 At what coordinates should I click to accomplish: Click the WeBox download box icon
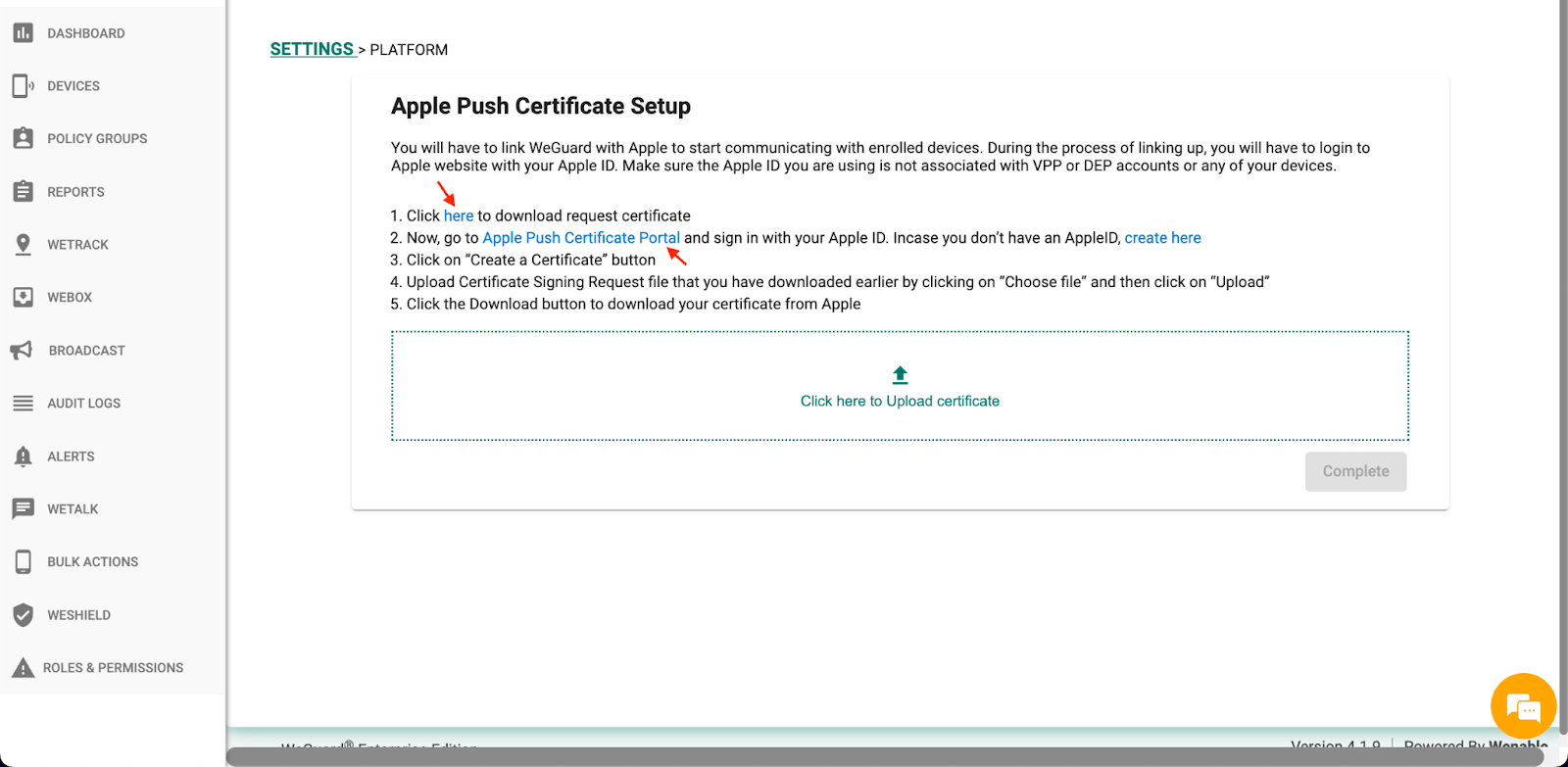point(24,297)
